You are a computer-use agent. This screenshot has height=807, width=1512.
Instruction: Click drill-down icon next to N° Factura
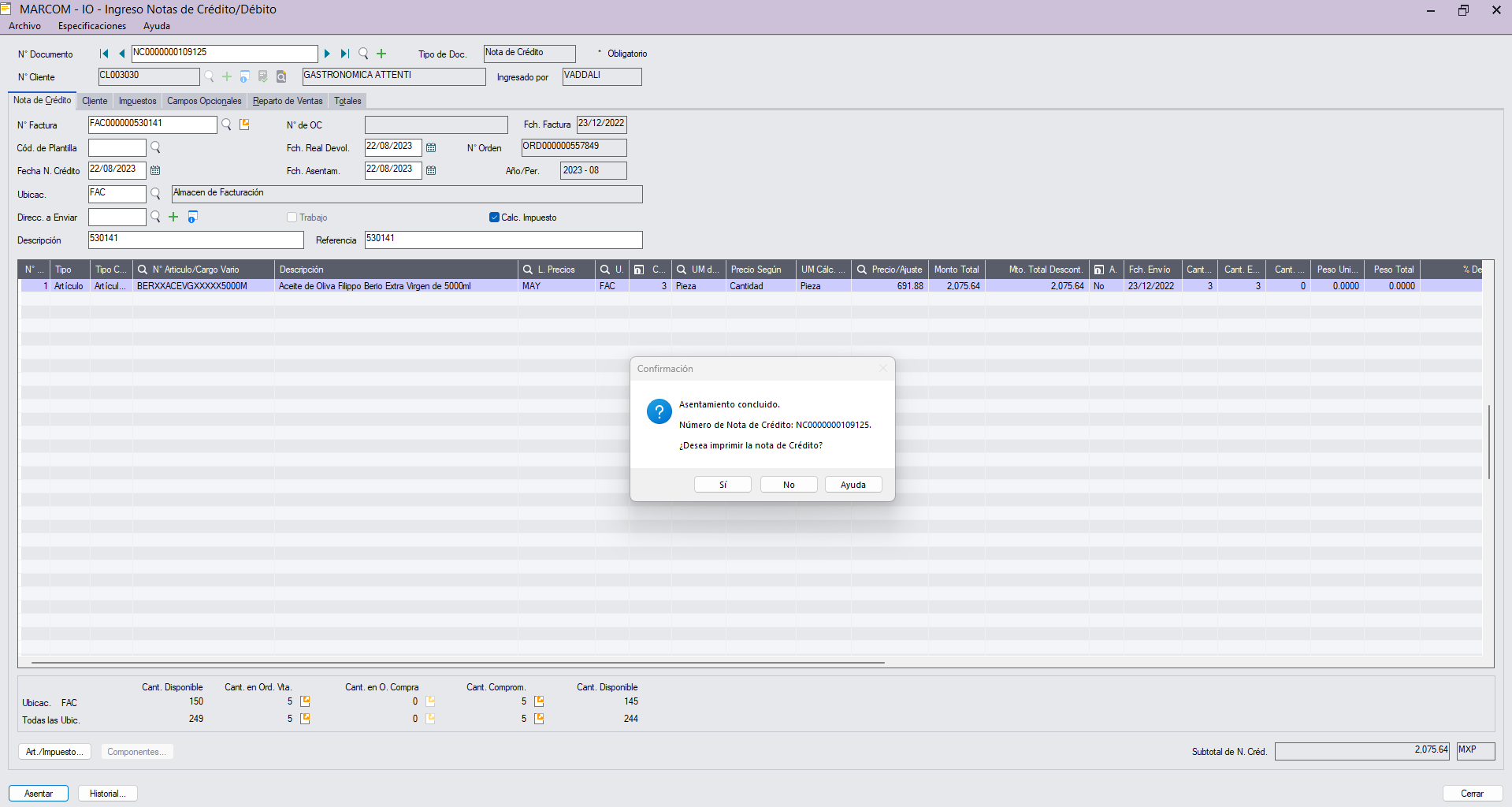244,125
